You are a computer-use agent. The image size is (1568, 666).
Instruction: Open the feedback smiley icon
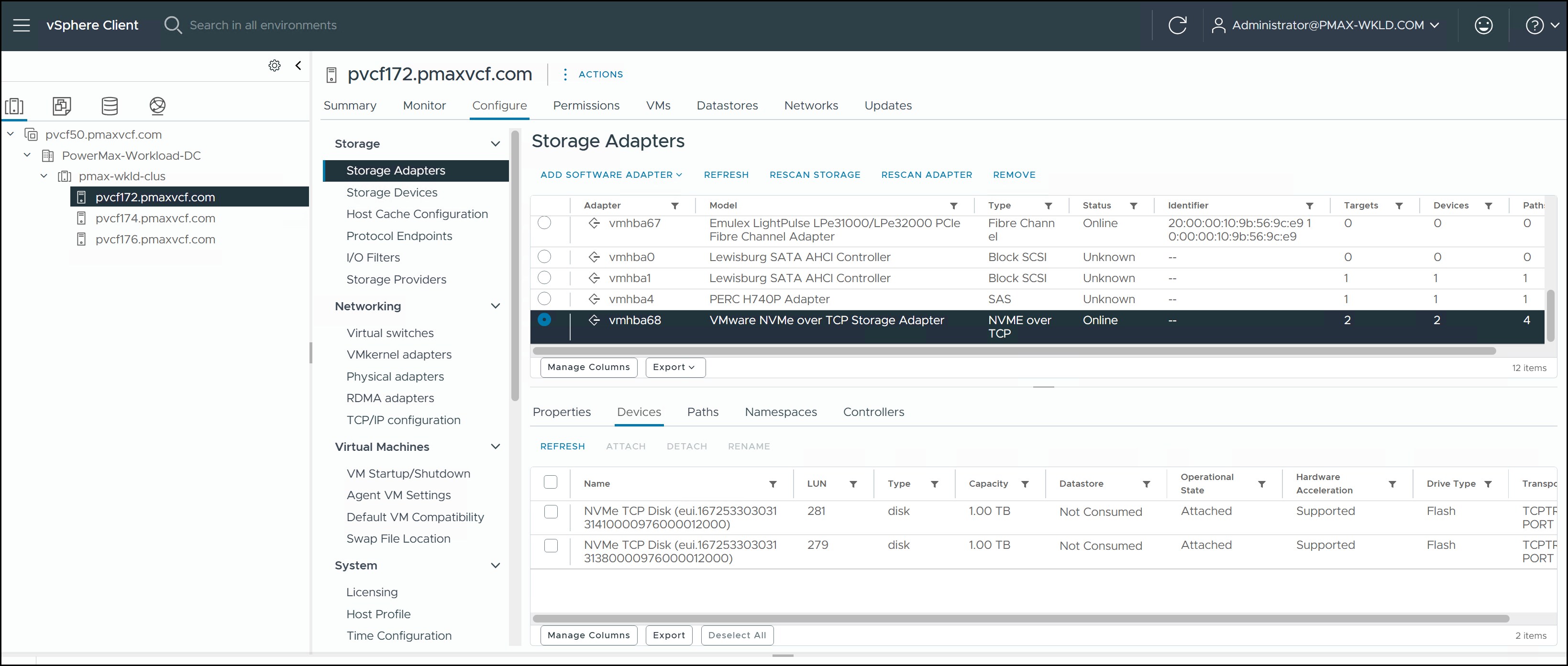pos(1483,25)
